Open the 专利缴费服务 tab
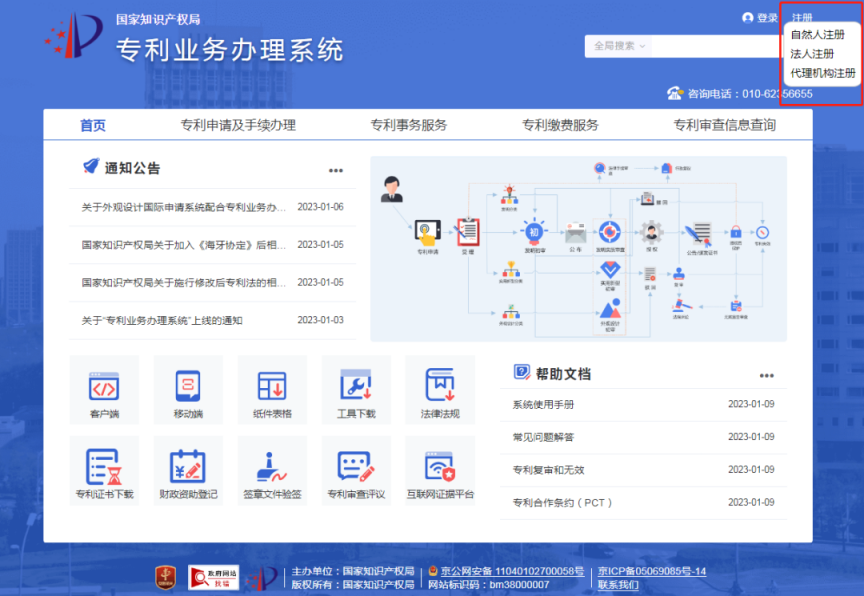Viewport: 864px width, 596px height. [560, 126]
